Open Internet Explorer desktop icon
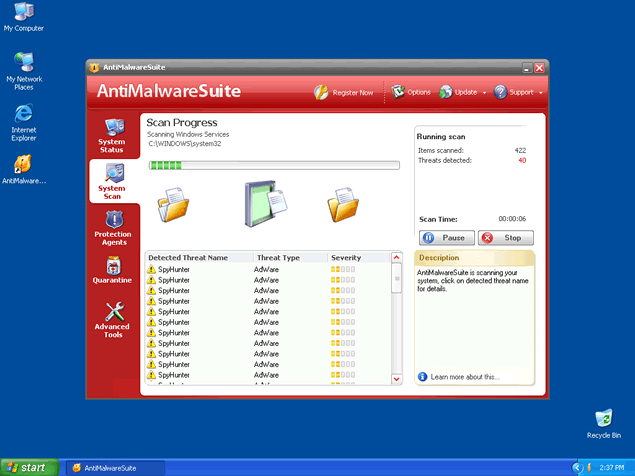 point(24,120)
